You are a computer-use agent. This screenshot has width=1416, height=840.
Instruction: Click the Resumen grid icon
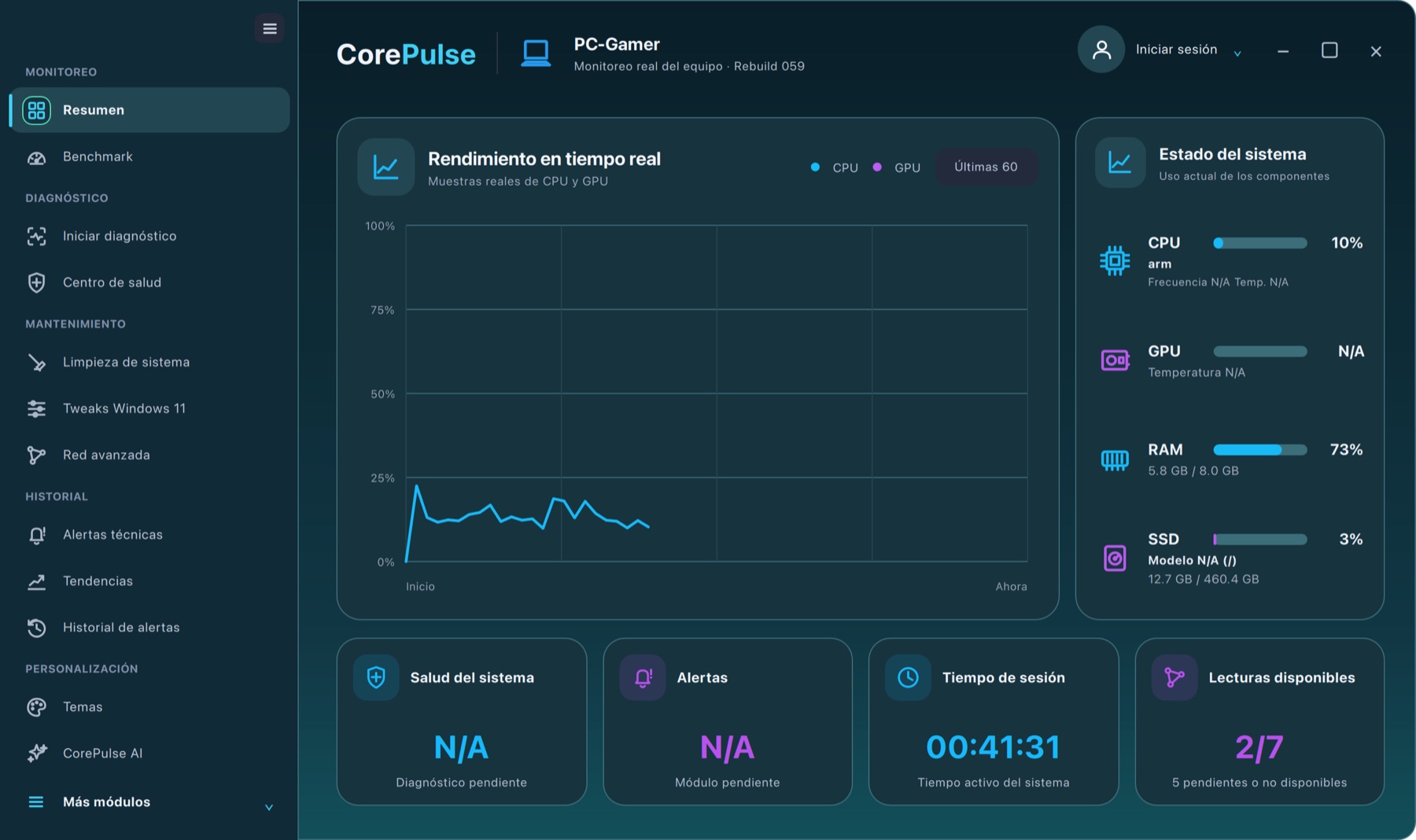(x=37, y=110)
